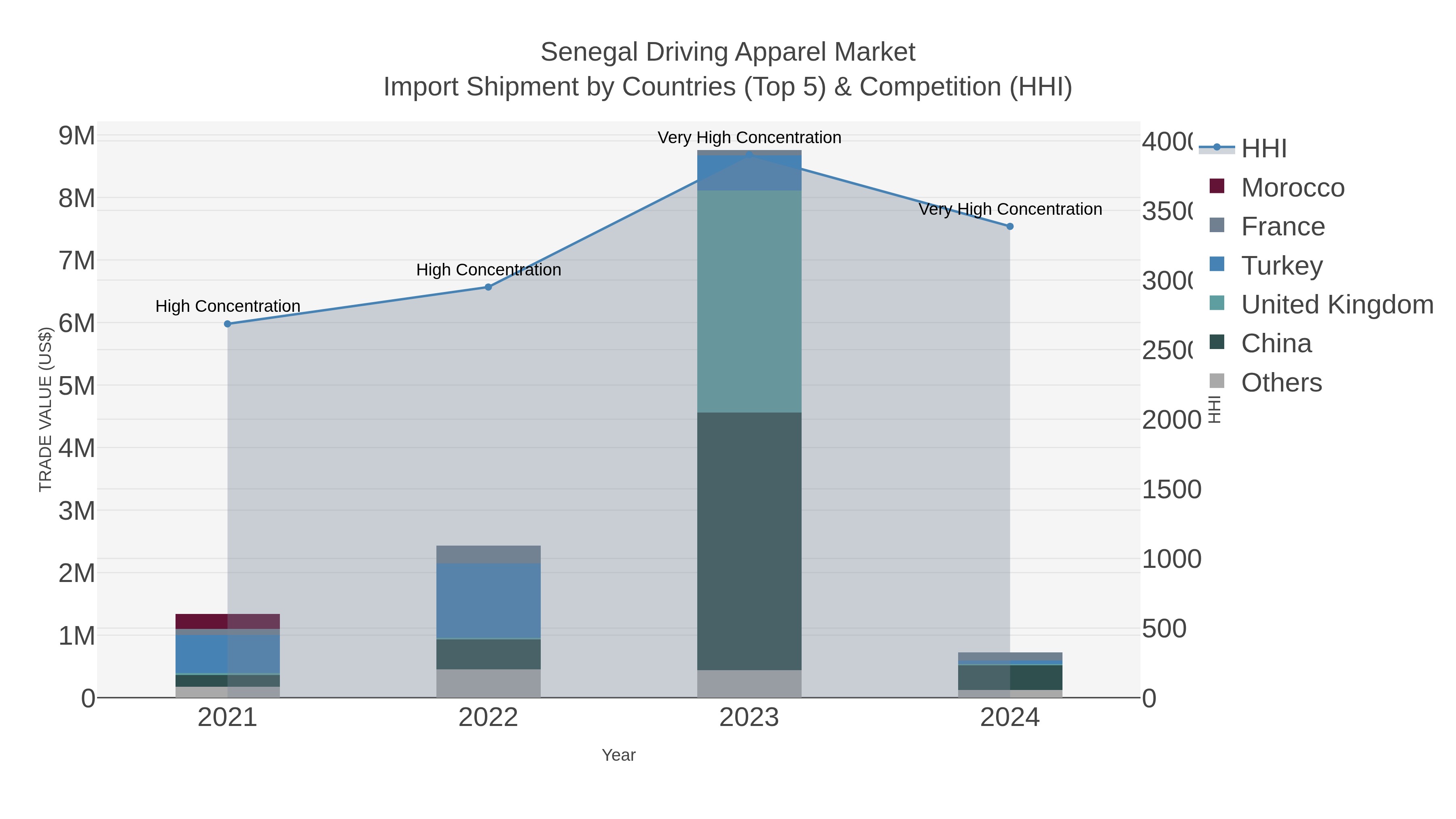Click the 9M y-axis tick label
The image size is (1456, 819).
(x=77, y=135)
